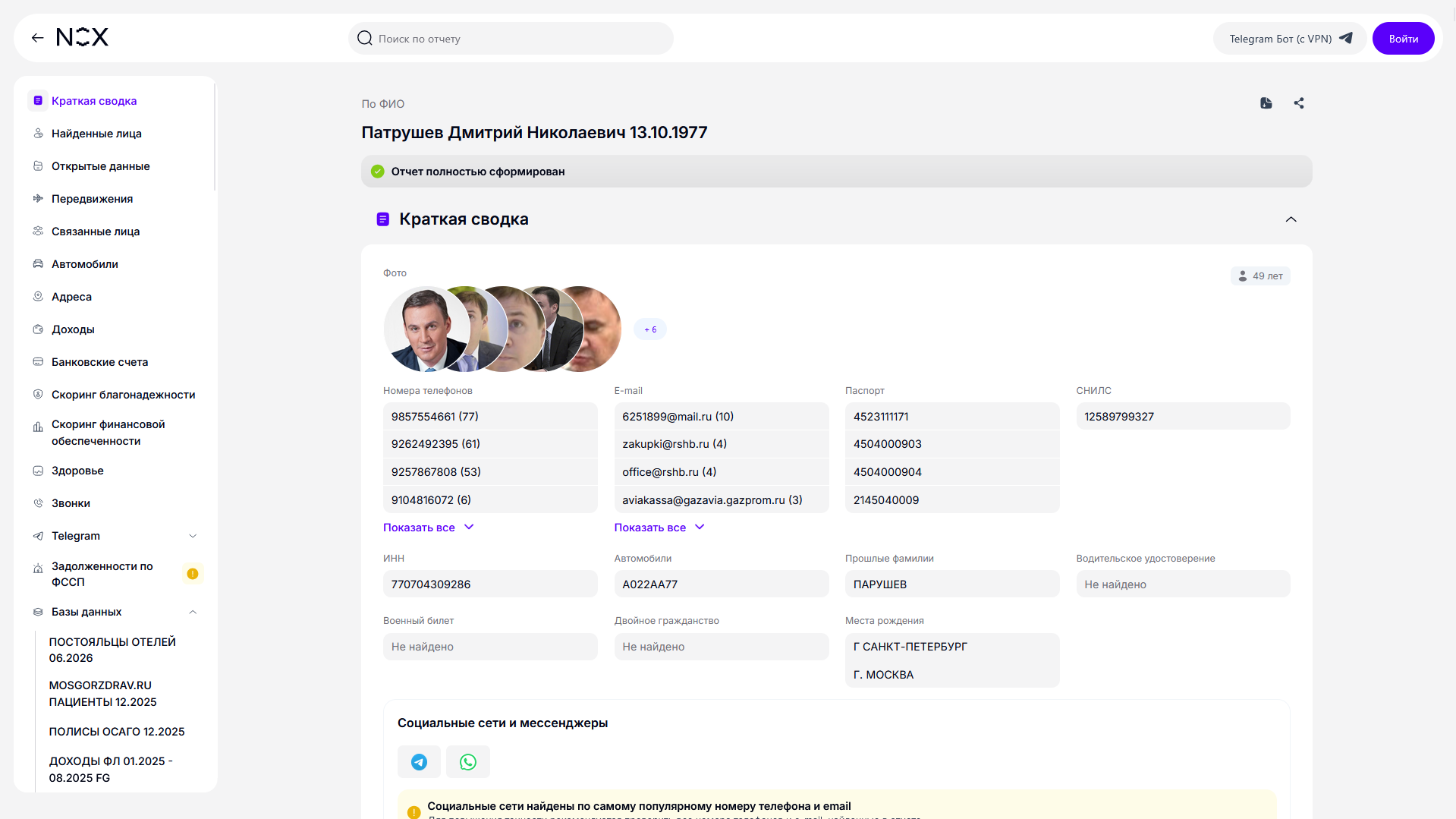Screen dimensions: 1456x819
Task: Click СНИЛС value 12589799327
Action: tap(1183, 417)
